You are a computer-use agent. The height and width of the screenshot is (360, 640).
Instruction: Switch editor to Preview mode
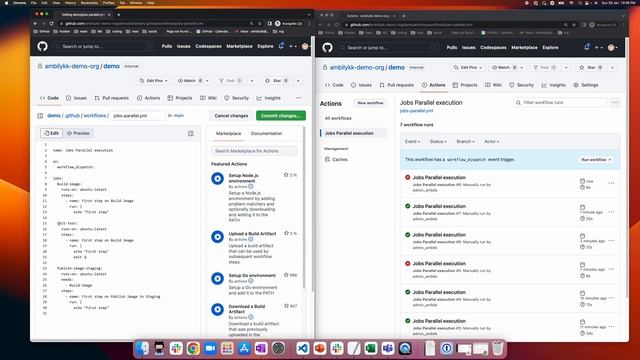(78, 133)
